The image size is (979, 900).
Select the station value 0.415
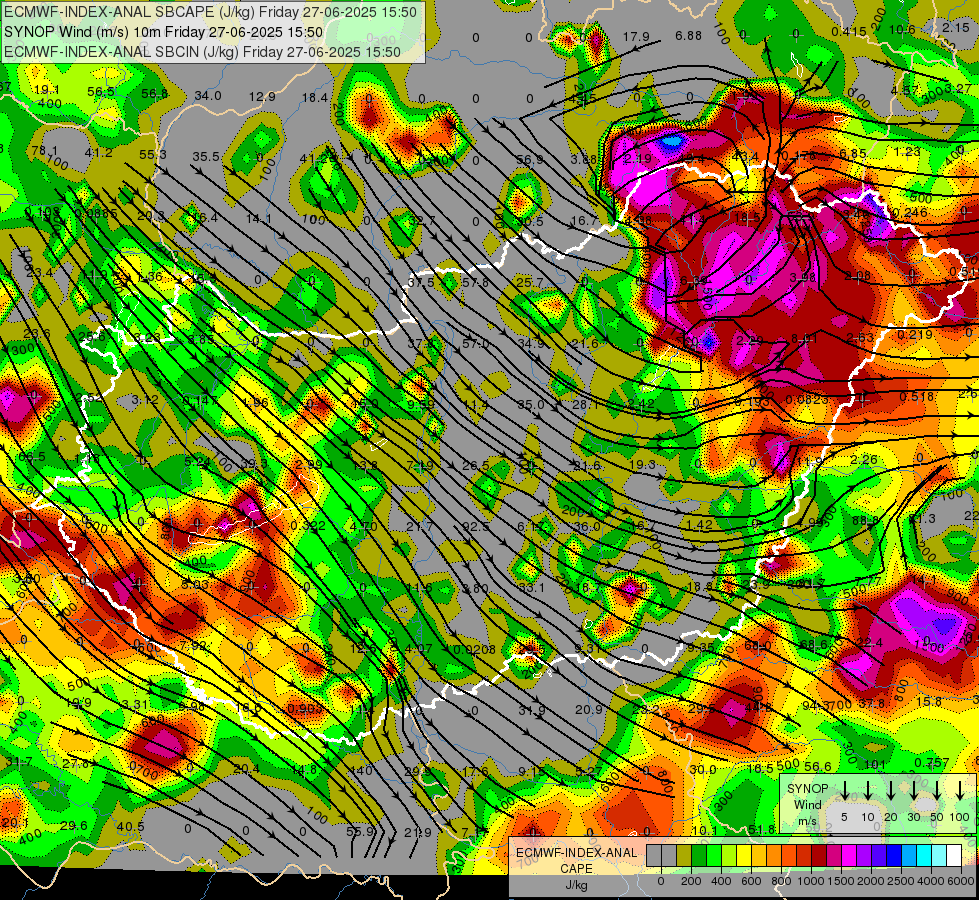click(x=849, y=31)
